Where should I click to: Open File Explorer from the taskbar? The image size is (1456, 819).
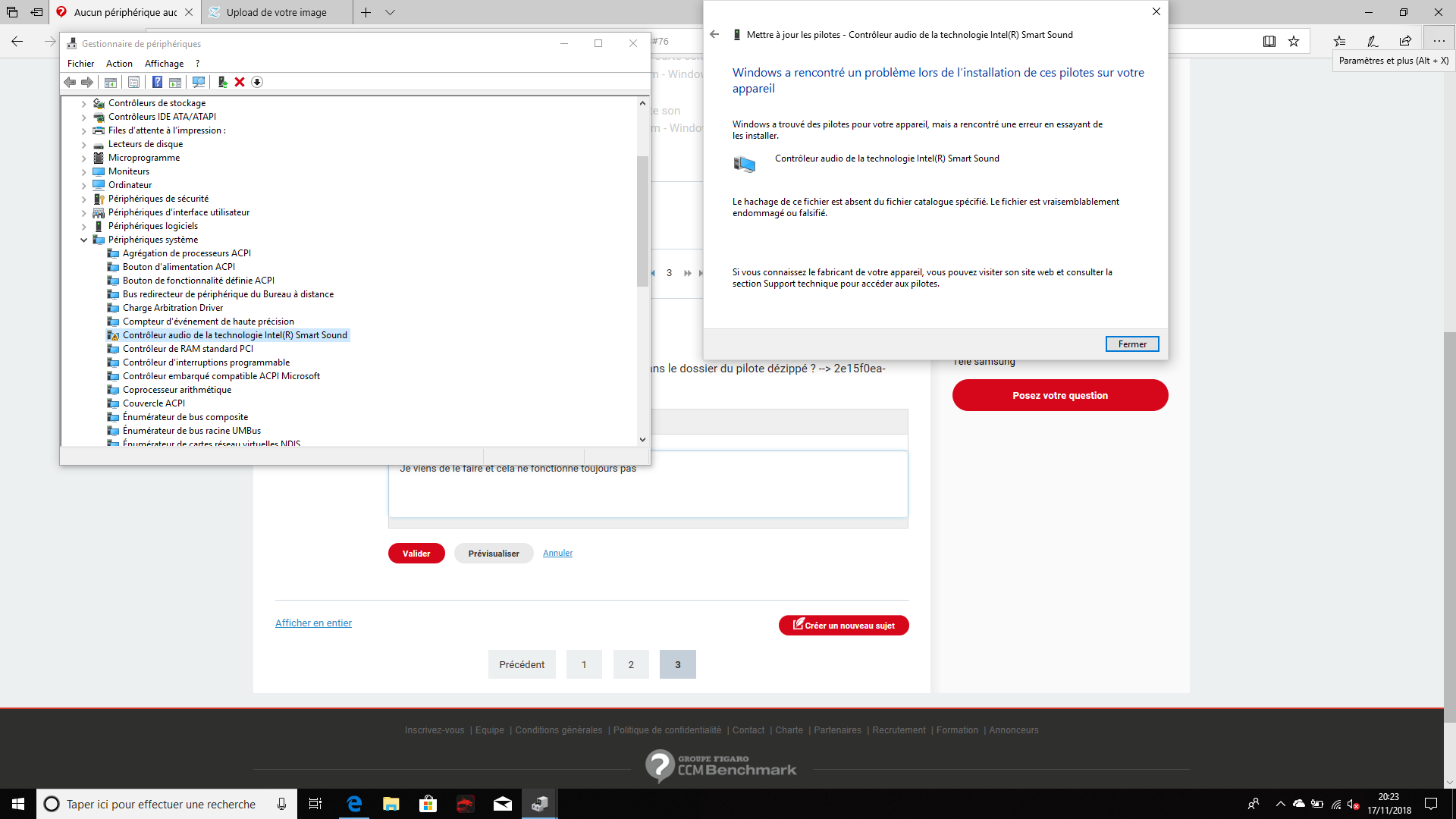pos(391,804)
